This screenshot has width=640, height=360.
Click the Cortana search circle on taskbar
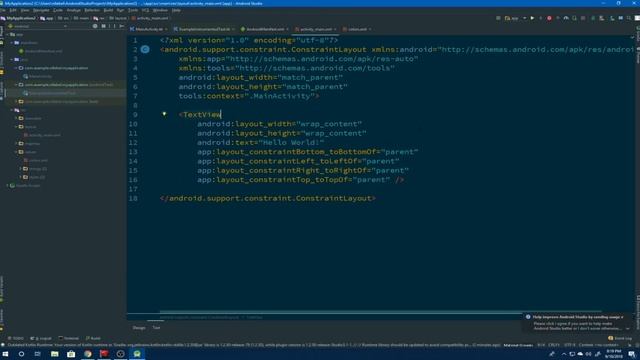click(21, 354)
